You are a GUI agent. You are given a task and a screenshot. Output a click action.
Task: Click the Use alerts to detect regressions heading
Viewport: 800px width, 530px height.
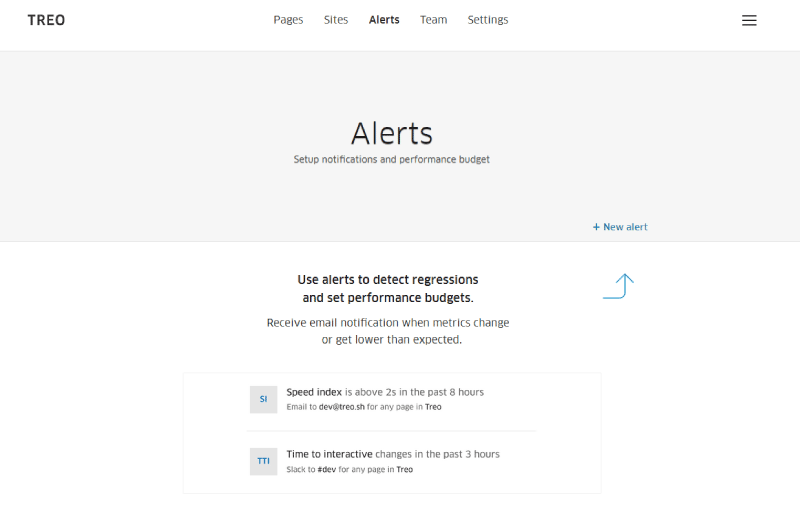(x=388, y=289)
